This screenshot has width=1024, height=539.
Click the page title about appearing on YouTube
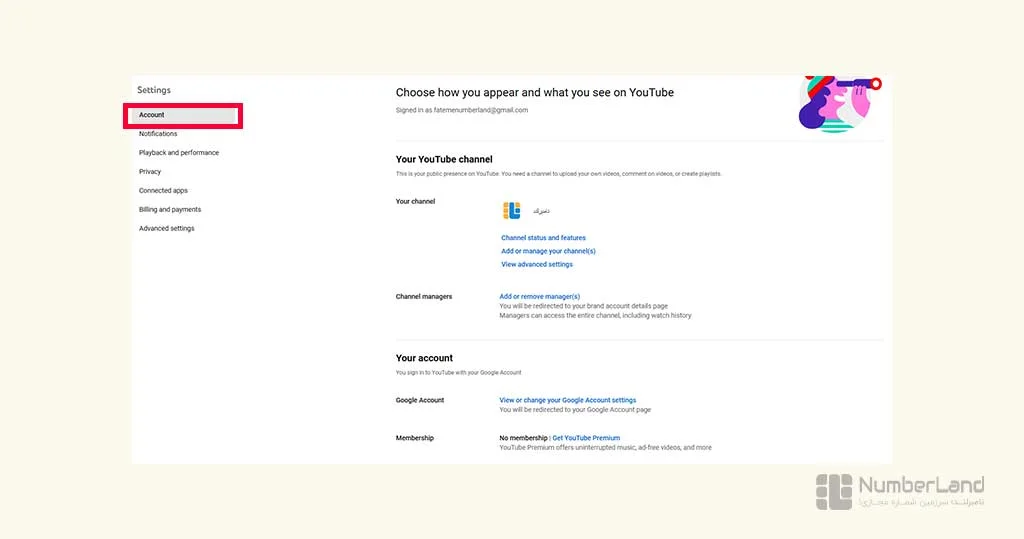tap(535, 93)
